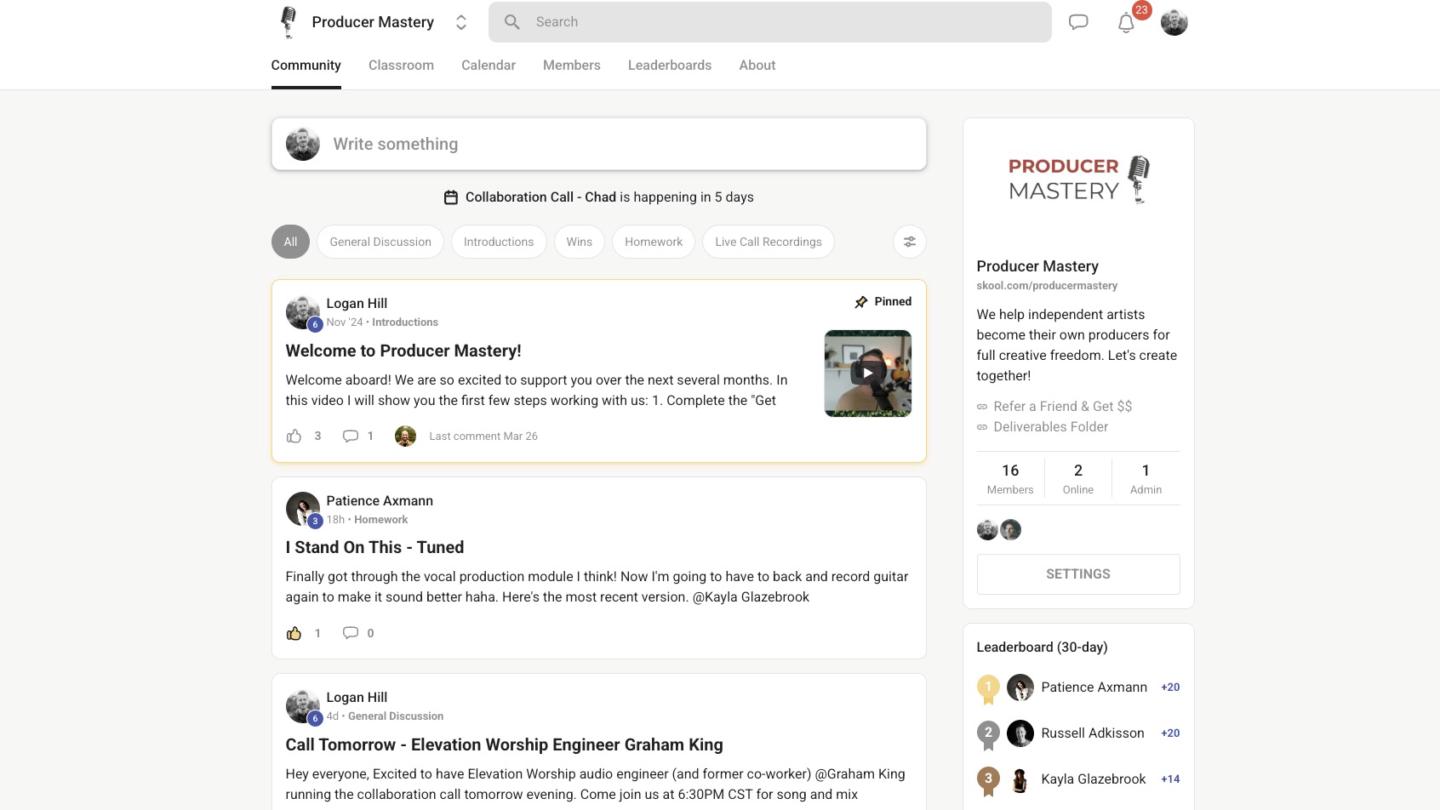This screenshot has width=1440, height=810.
Task: Open the I Stand On This - Tuned post
Action: (x=375, y=548)
